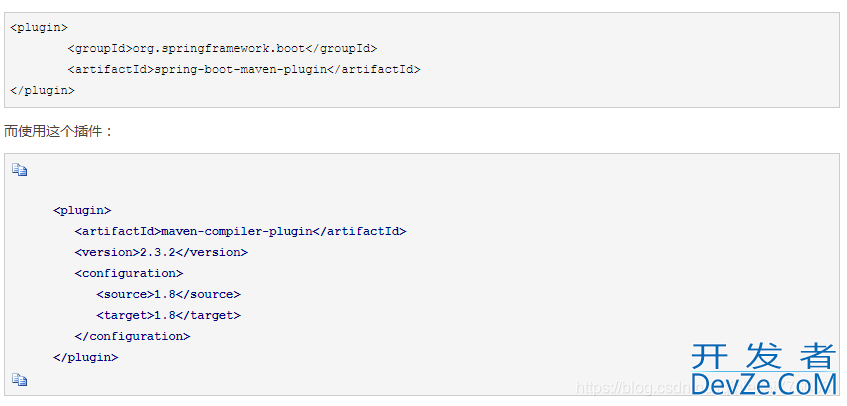
Task: Click the closing configuration tag
Action: (x=132, y=336)
